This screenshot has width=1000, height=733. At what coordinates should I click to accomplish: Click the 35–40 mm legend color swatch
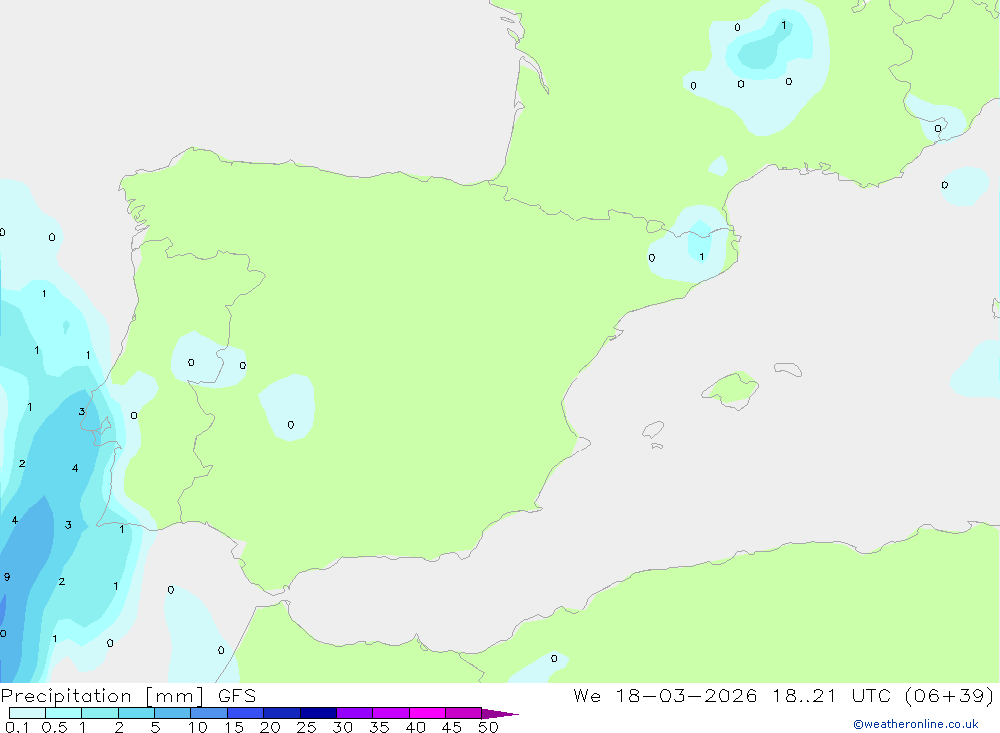tap(390, 713)
